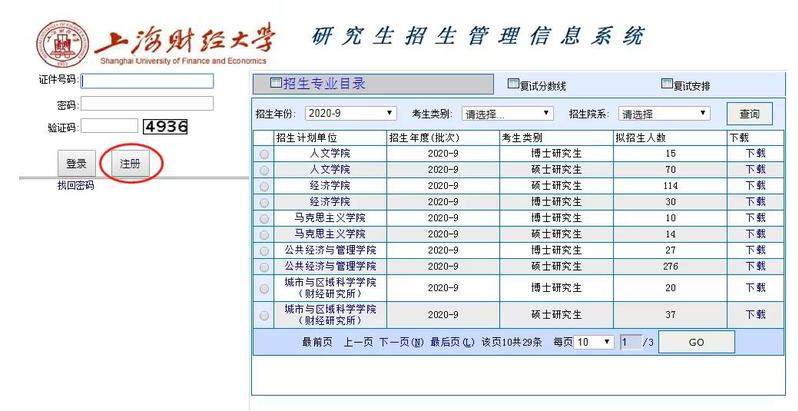Download the 马克思主义学院 博士研究生 plan
Viewport: 798px width, 411px height.
coord(754,218)
